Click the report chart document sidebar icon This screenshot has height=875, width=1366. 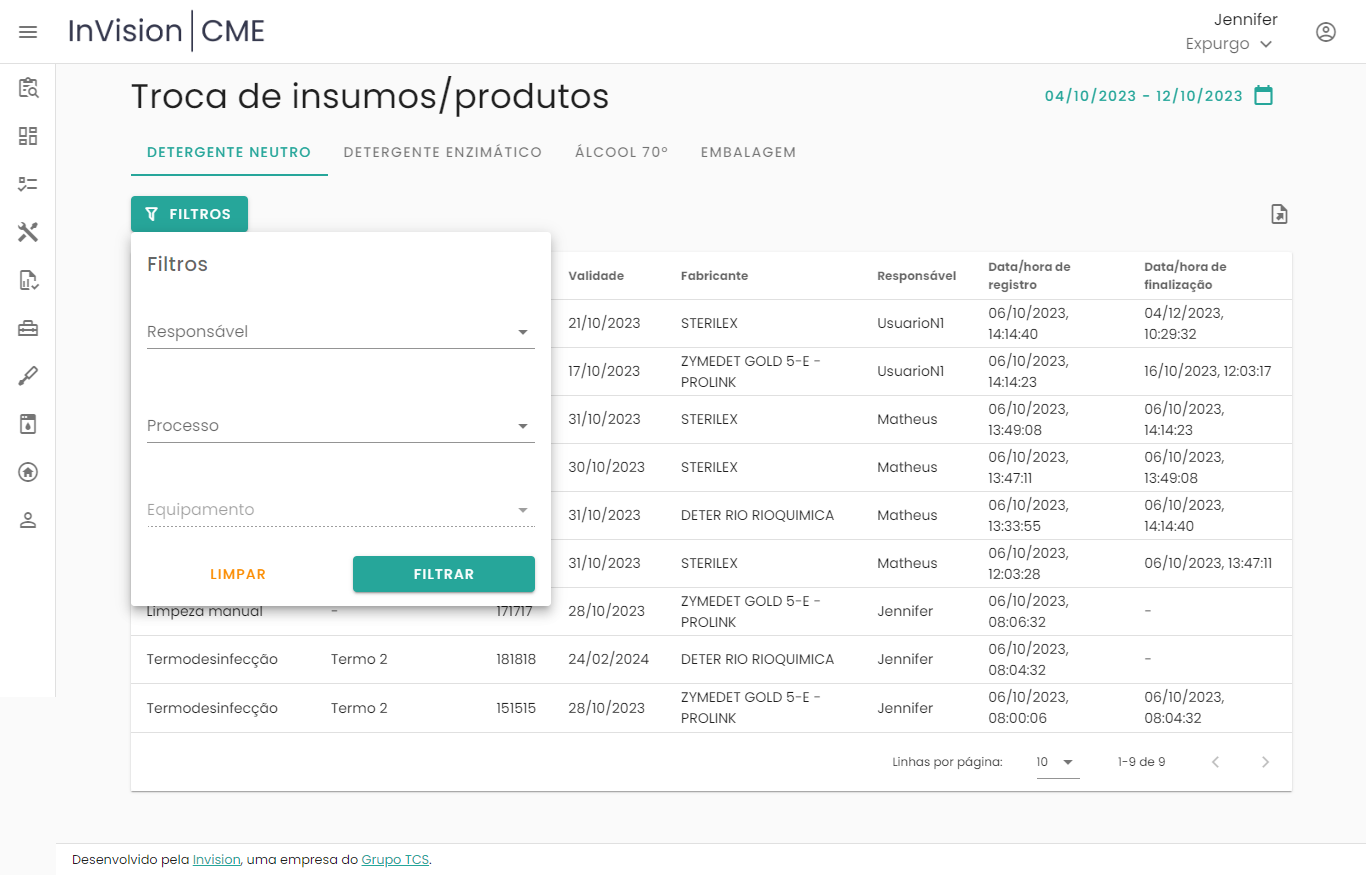(x=28, y=280)
